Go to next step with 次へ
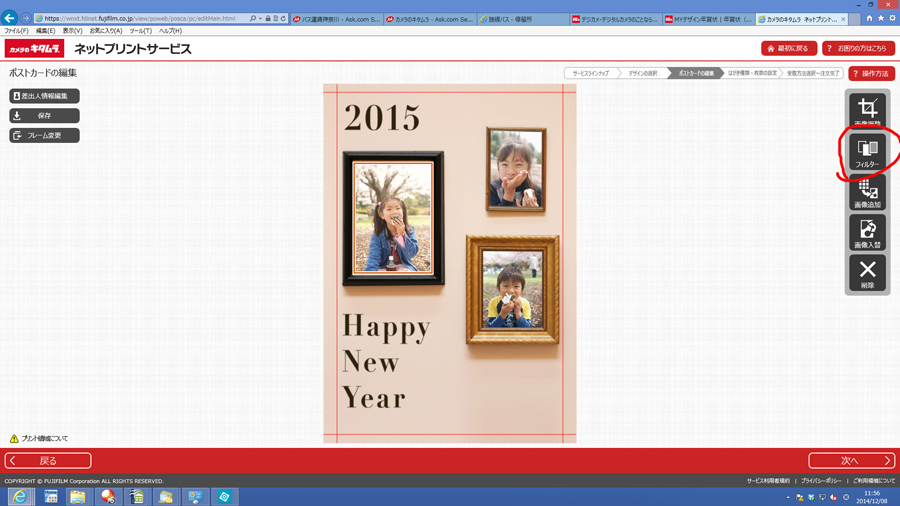The image size is (900, 506). tap(851, 461)
